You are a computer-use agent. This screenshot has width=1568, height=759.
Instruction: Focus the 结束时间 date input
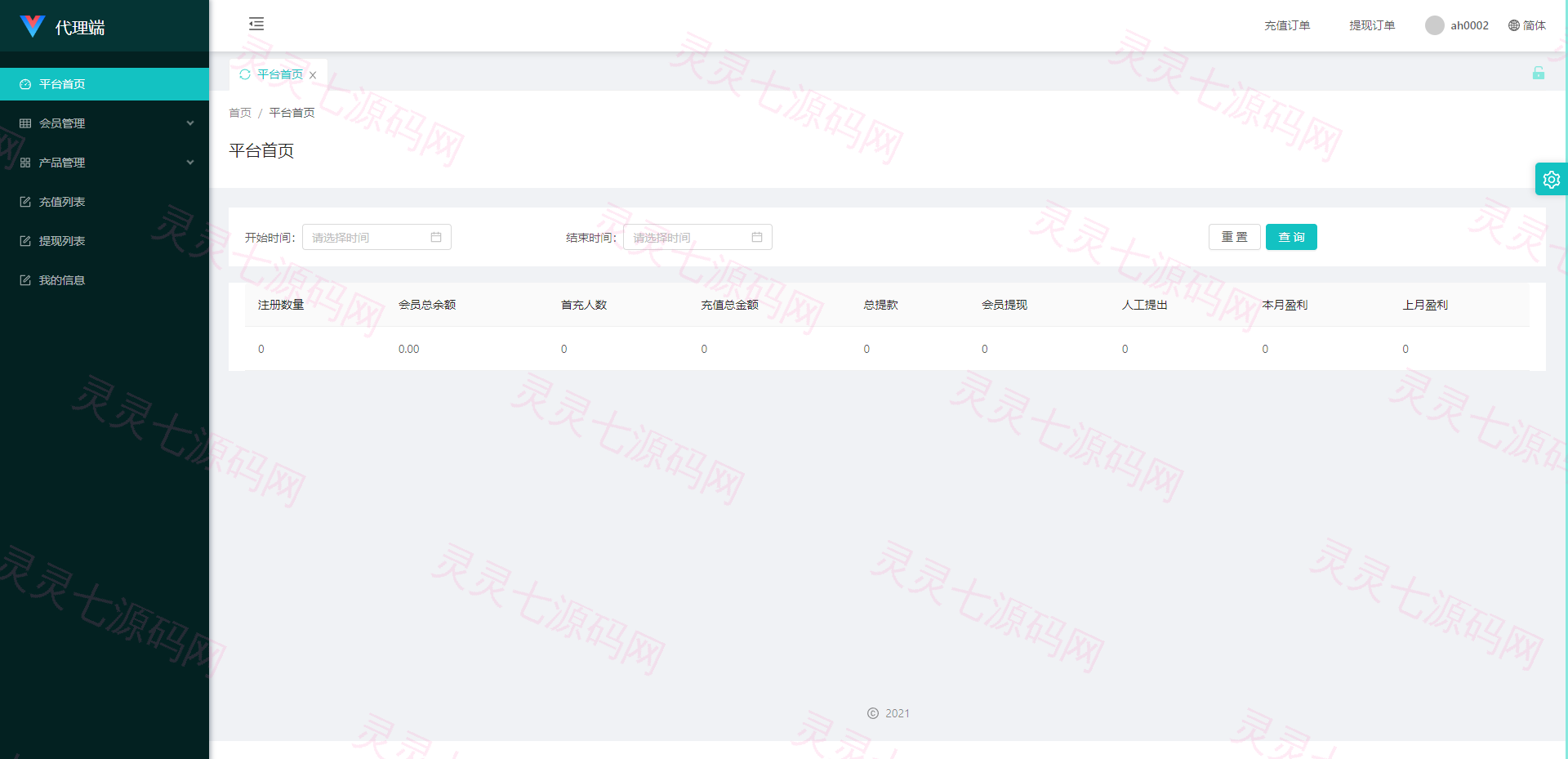click(x=697, y=237)
